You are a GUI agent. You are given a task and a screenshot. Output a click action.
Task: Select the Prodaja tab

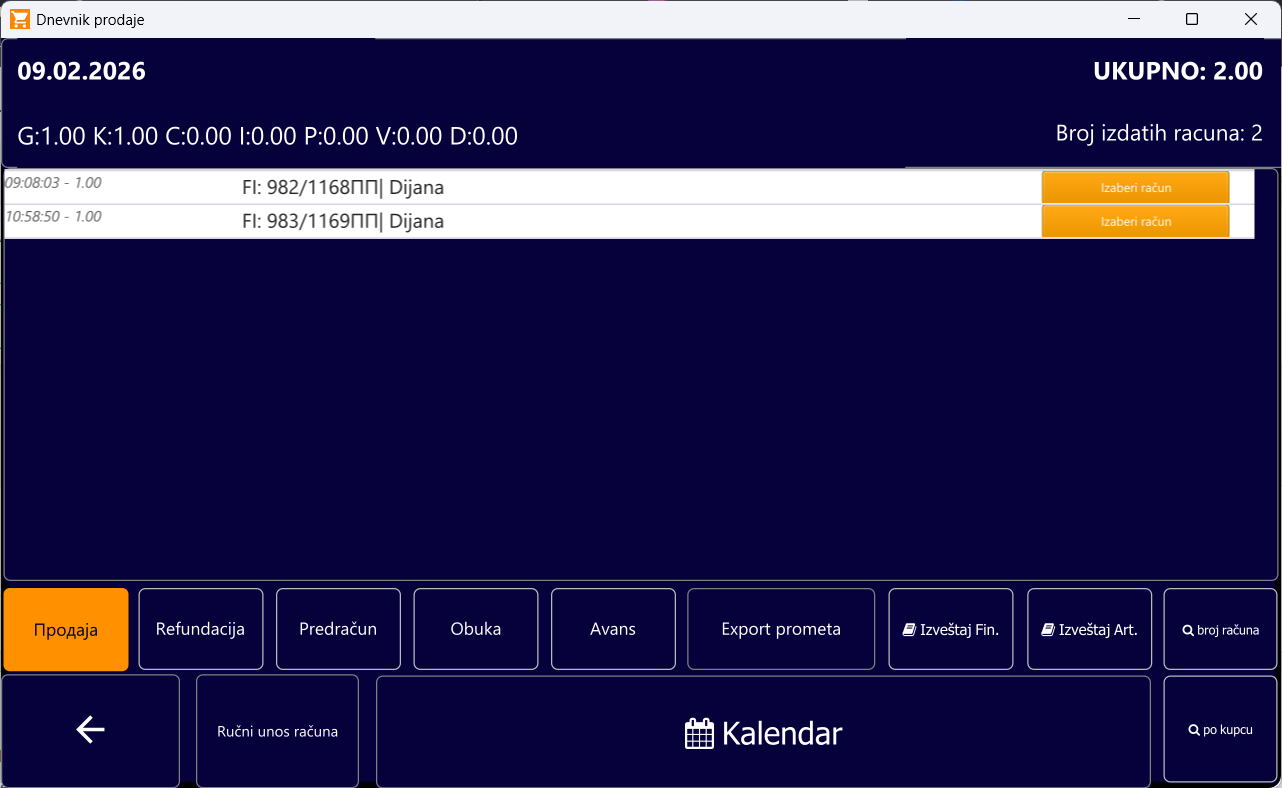(66, 629)
